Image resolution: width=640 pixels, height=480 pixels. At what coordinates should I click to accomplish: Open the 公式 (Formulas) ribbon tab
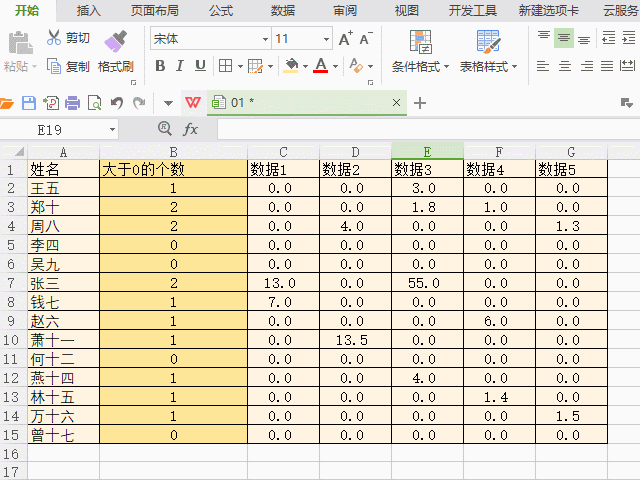pyautogui.click(x=221, y=10)
